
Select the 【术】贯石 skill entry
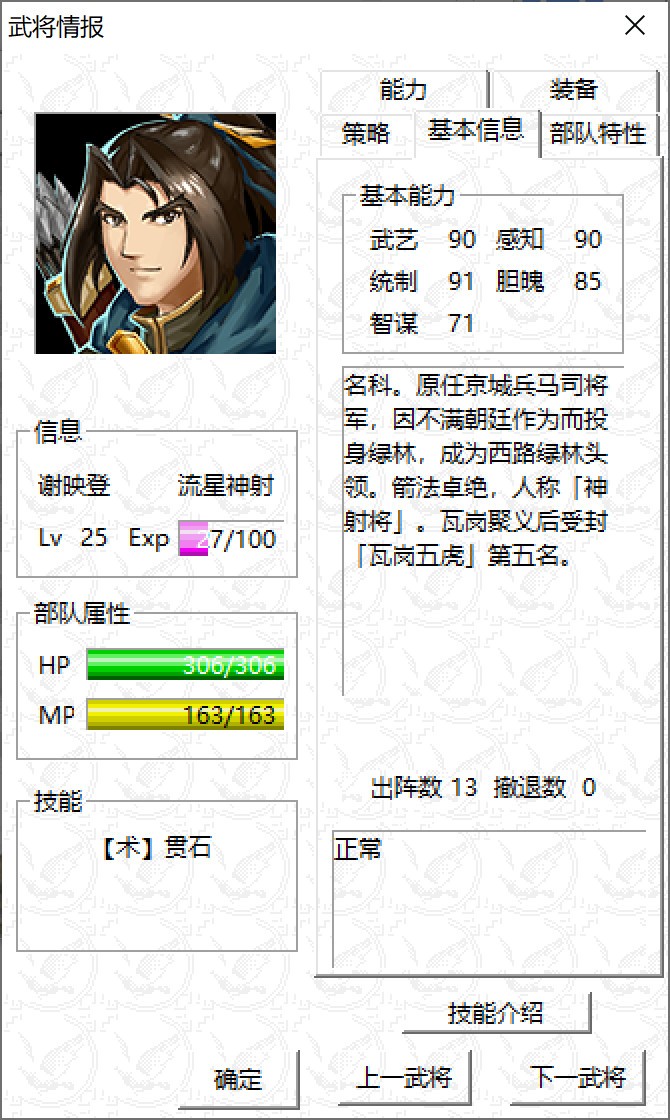pyautogui.click(x=157, y=848)
